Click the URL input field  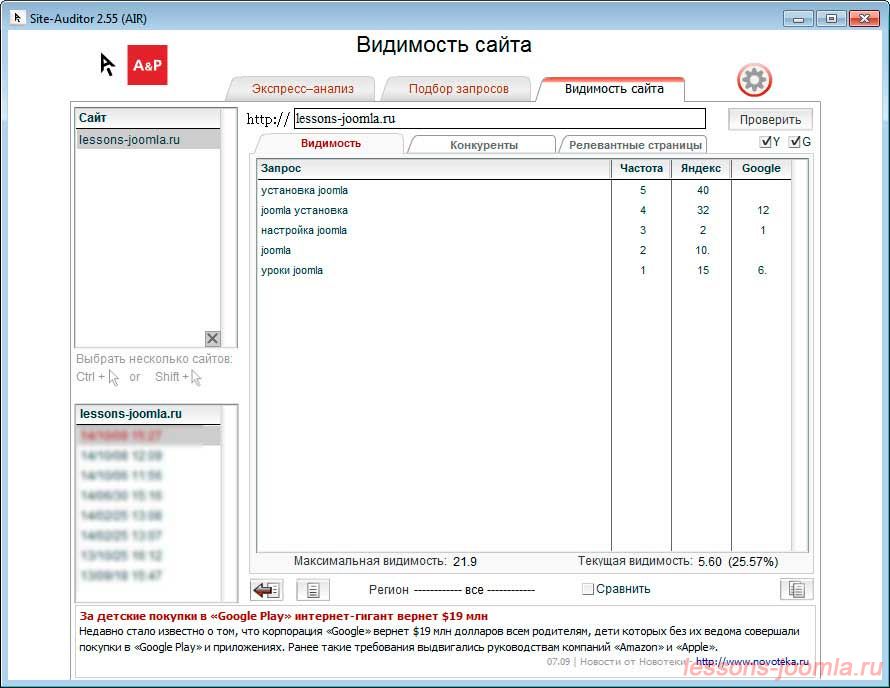pos(499,119)
